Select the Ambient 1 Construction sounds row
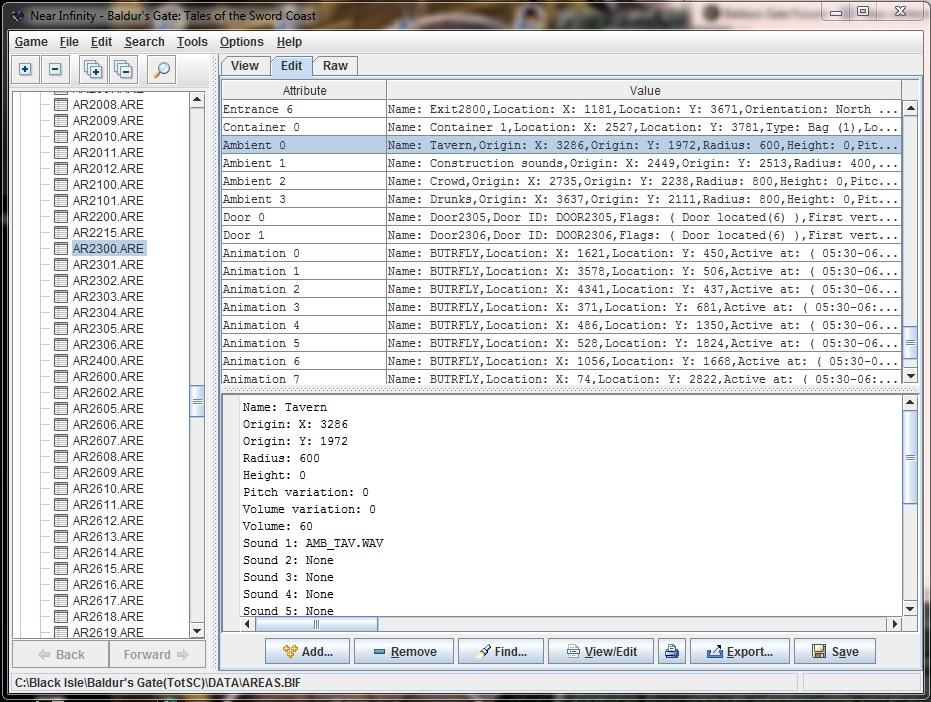Image resolution: width=931 pixels, height=702 pixels. point(561,163)
